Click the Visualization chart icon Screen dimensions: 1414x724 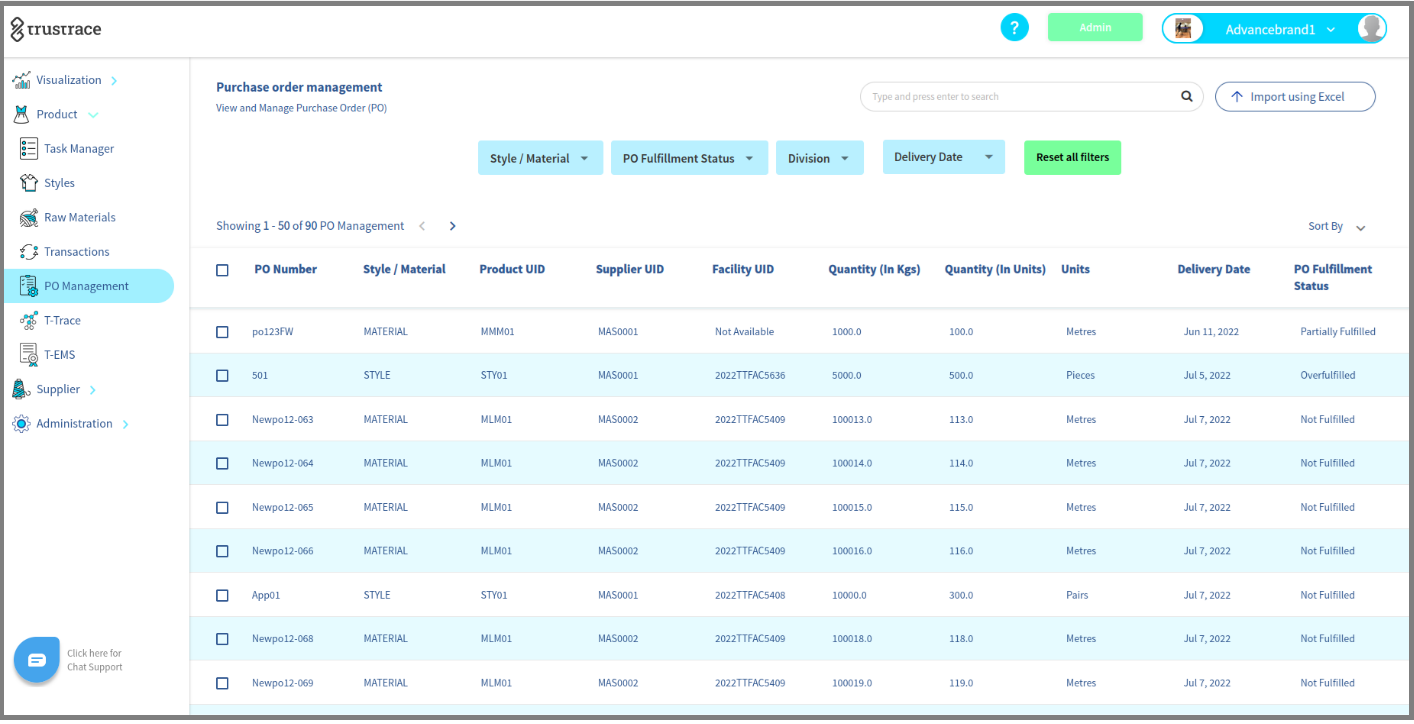click(21, 80)
